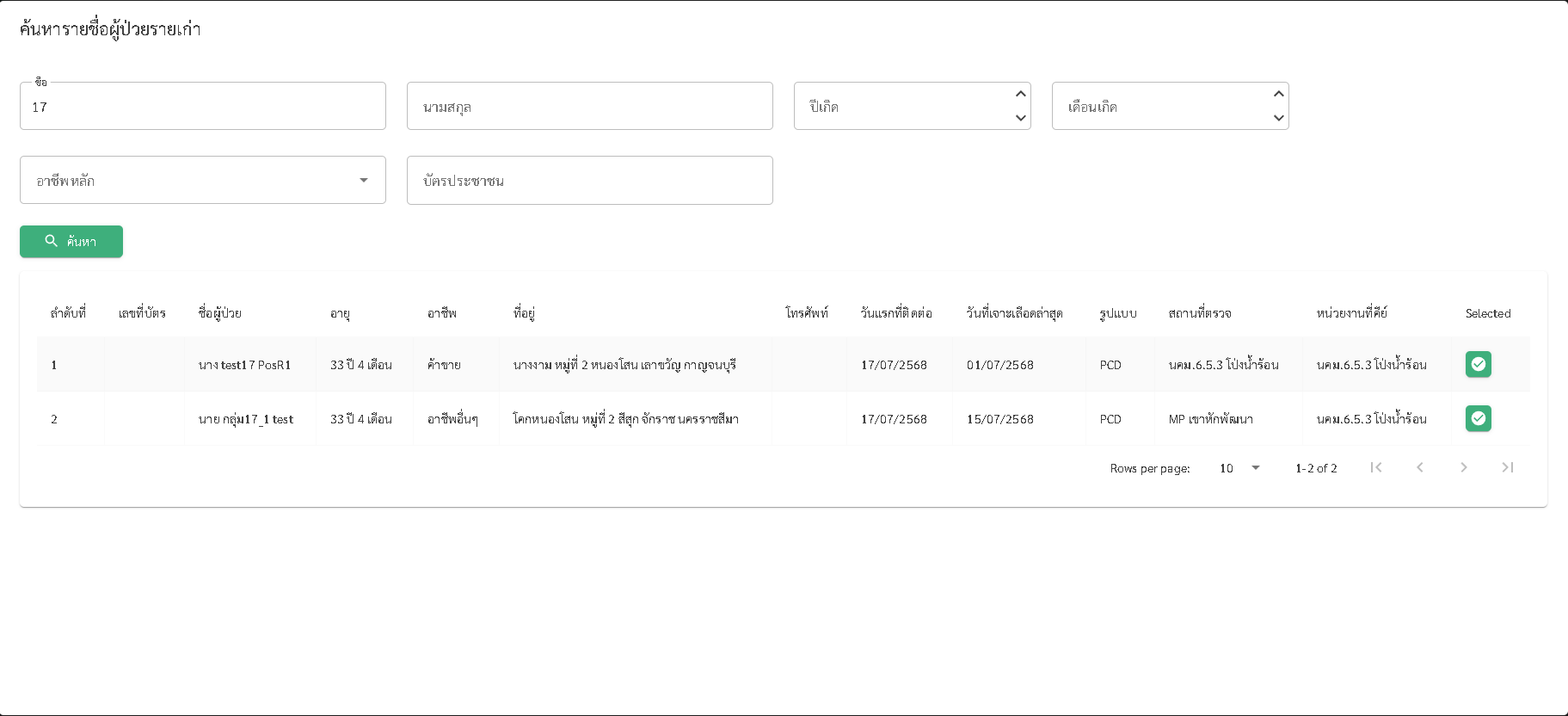Jump to the last results page
1568x716 pixels.
(1507, 467)
